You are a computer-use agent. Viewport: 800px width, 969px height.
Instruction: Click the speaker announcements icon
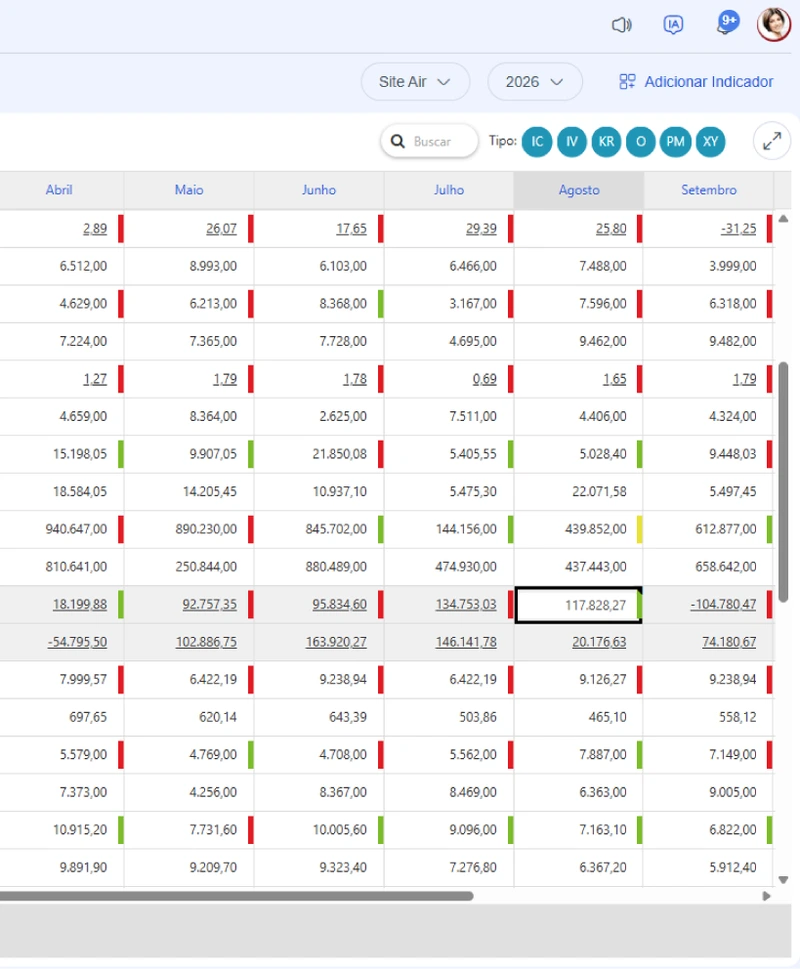(x=621, y=25)
